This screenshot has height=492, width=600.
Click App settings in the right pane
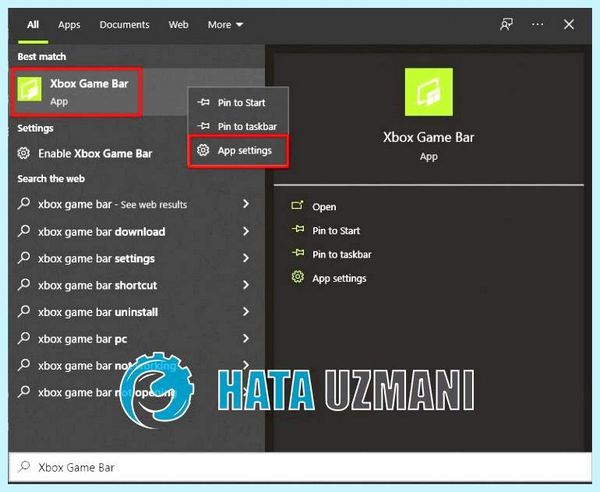(339, 279)
